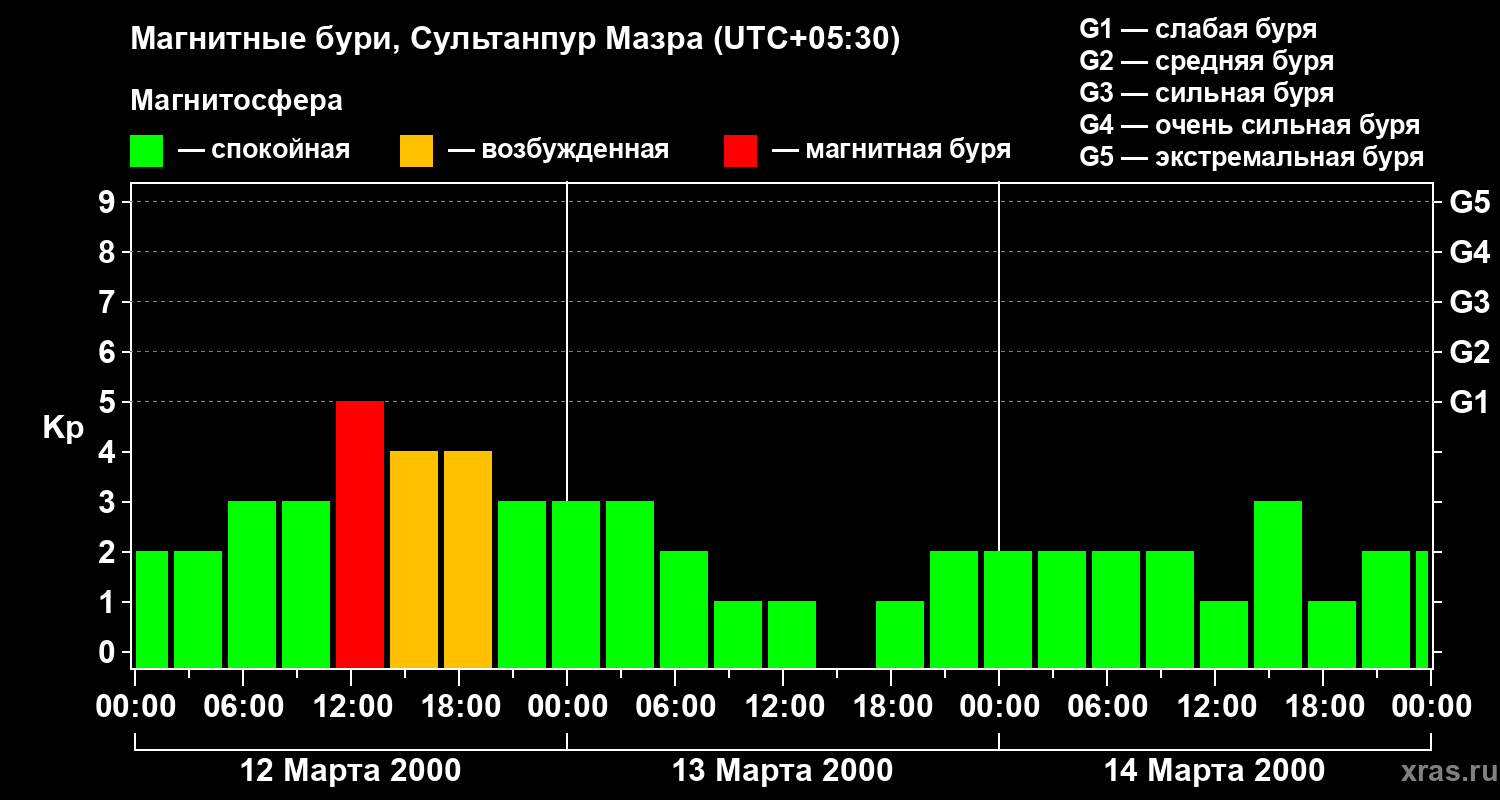Click the "G1 — слабая буря" legend line
This screenshot has width=1500, height=800.
pyautogui.click(x=1198, y=29)
